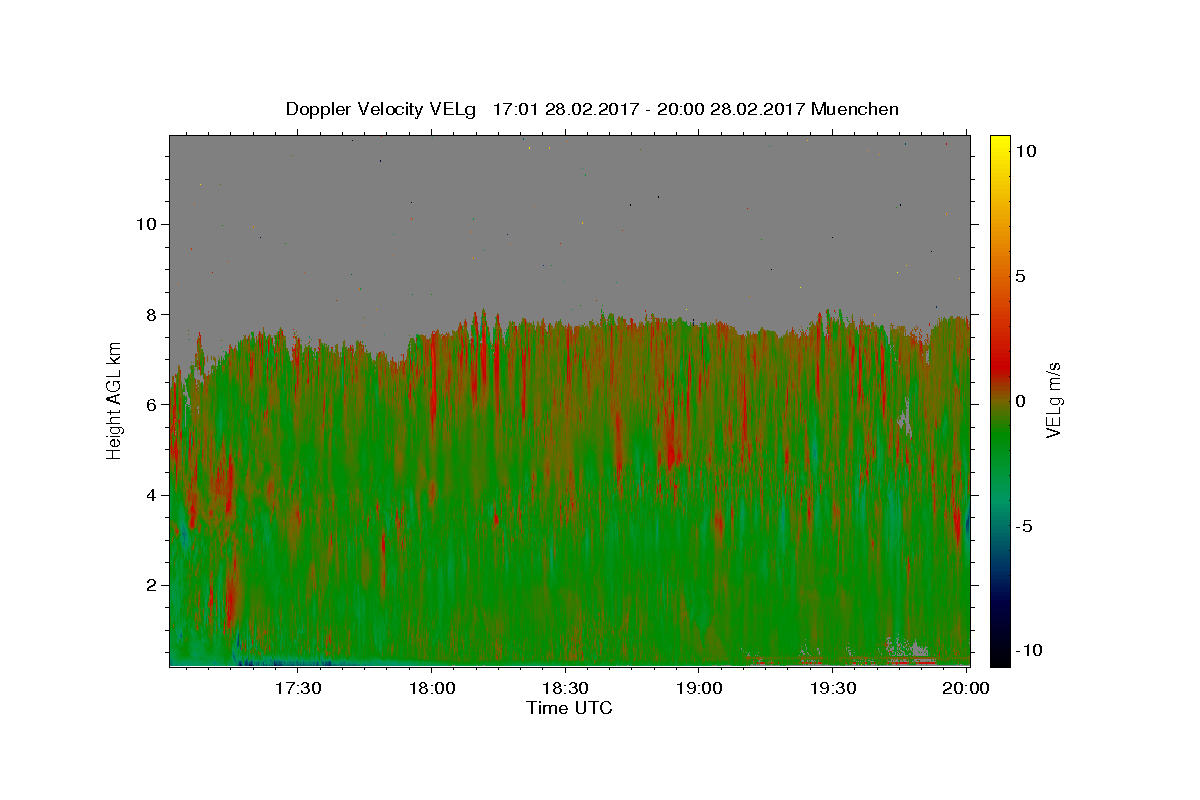Click the 19:00 time axis label
This screenshot has width=1200, height=800.
coord(699,688)
